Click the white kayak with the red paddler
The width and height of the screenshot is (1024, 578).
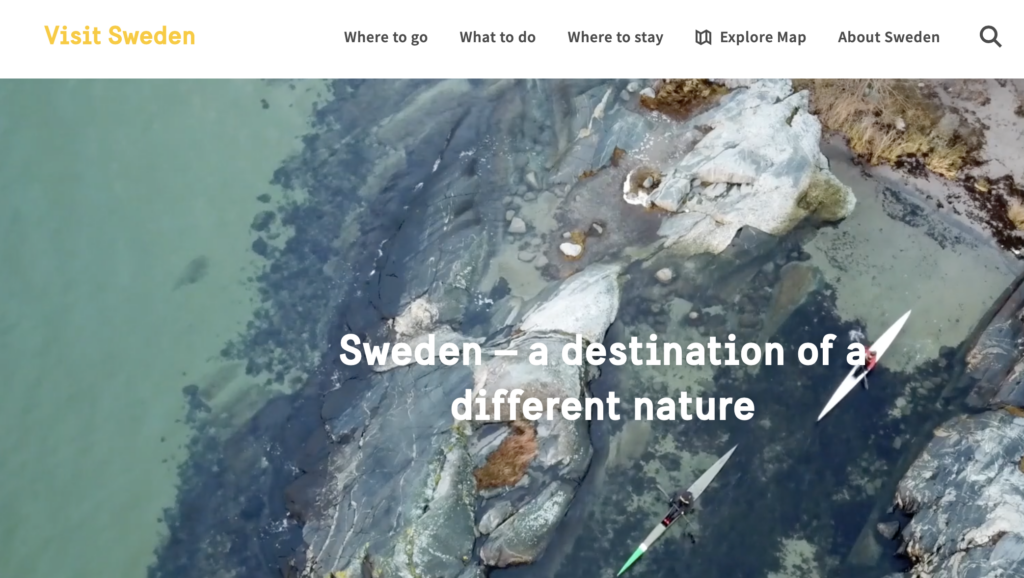point(864,365)
